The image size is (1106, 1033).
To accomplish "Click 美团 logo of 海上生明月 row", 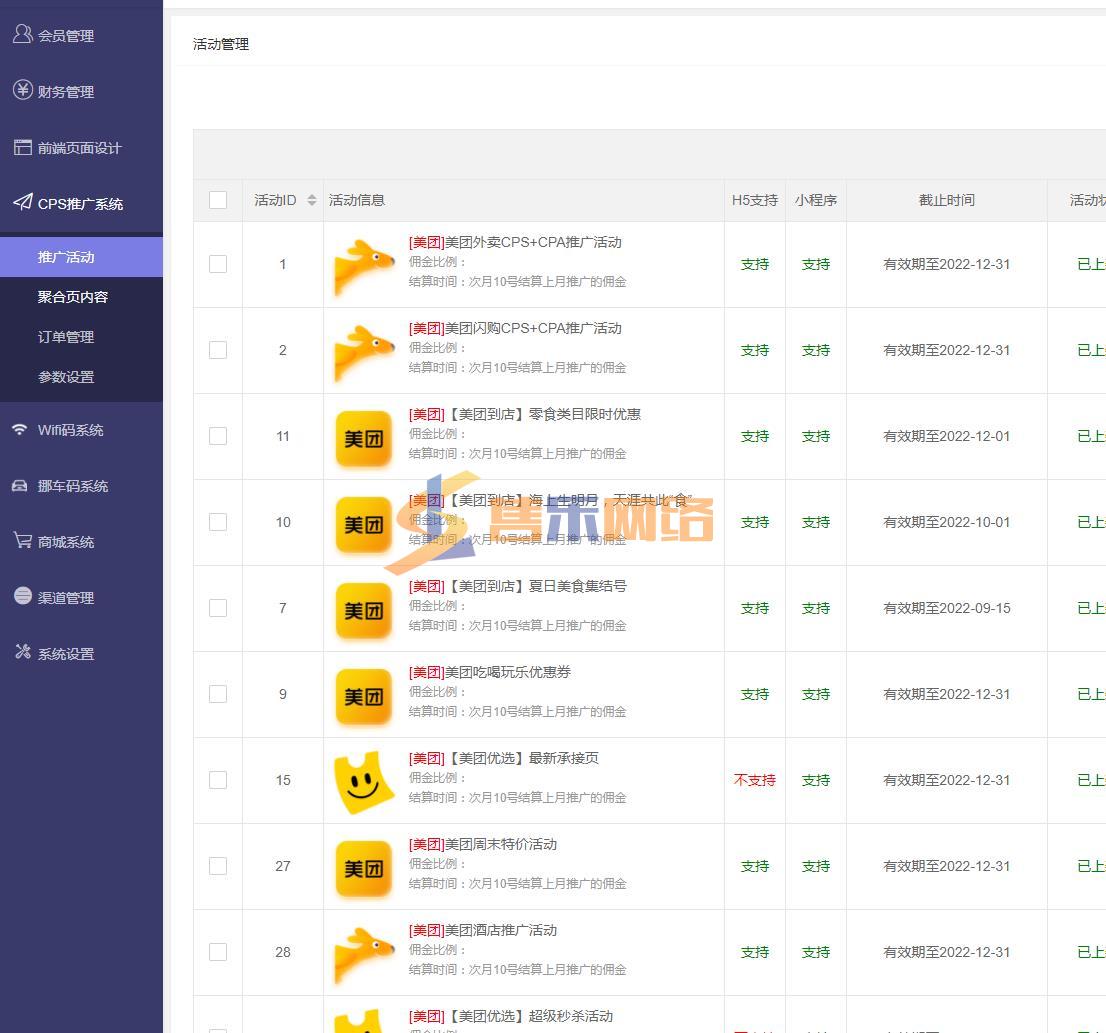I will coord(363,525).
